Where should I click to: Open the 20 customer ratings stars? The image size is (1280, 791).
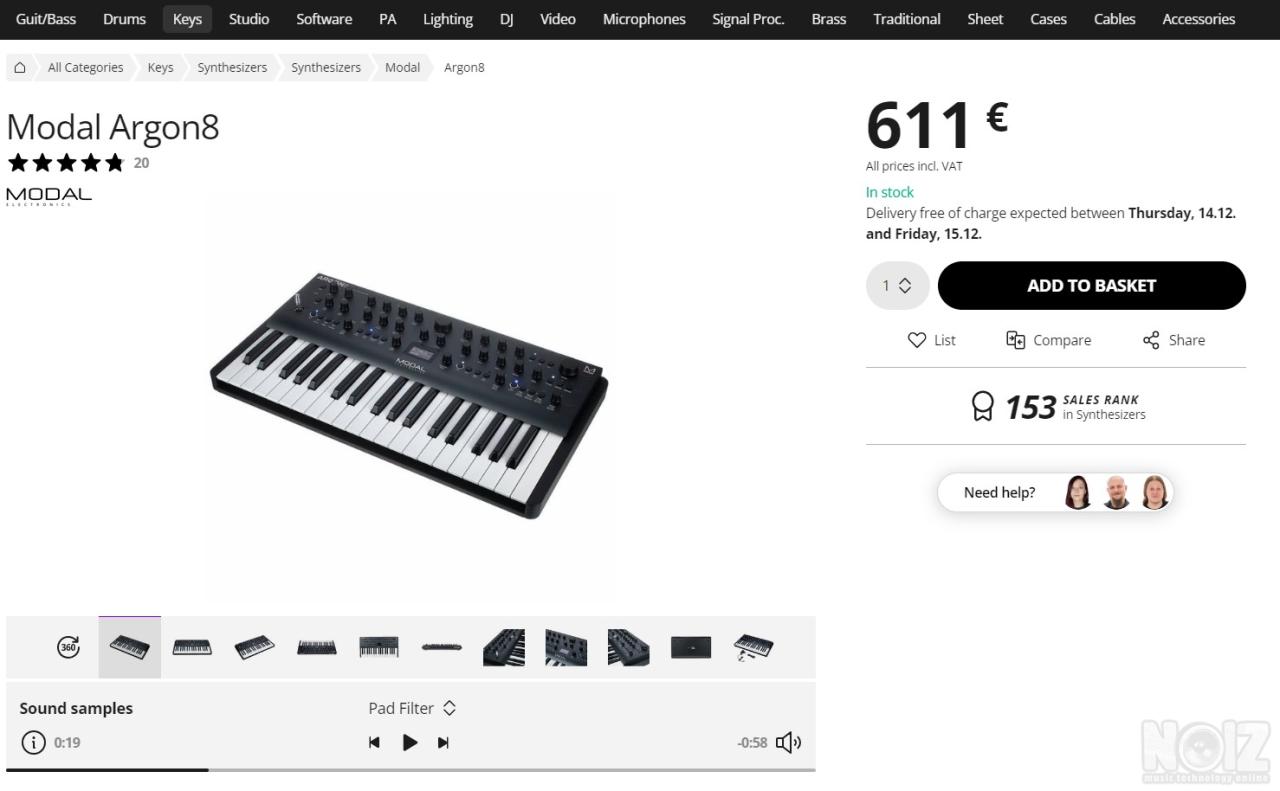(x=66, y=162)
